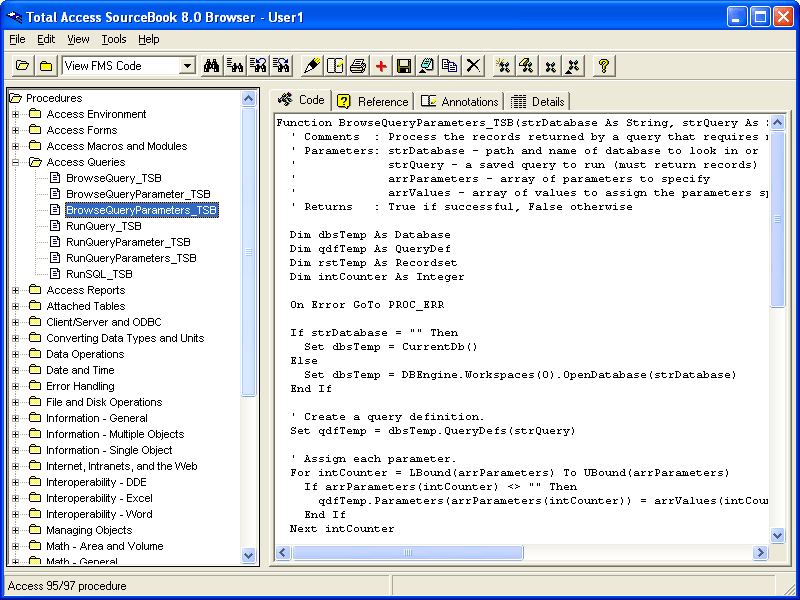Open the Help menu
The image size is (800, 600).
(148, 39)
